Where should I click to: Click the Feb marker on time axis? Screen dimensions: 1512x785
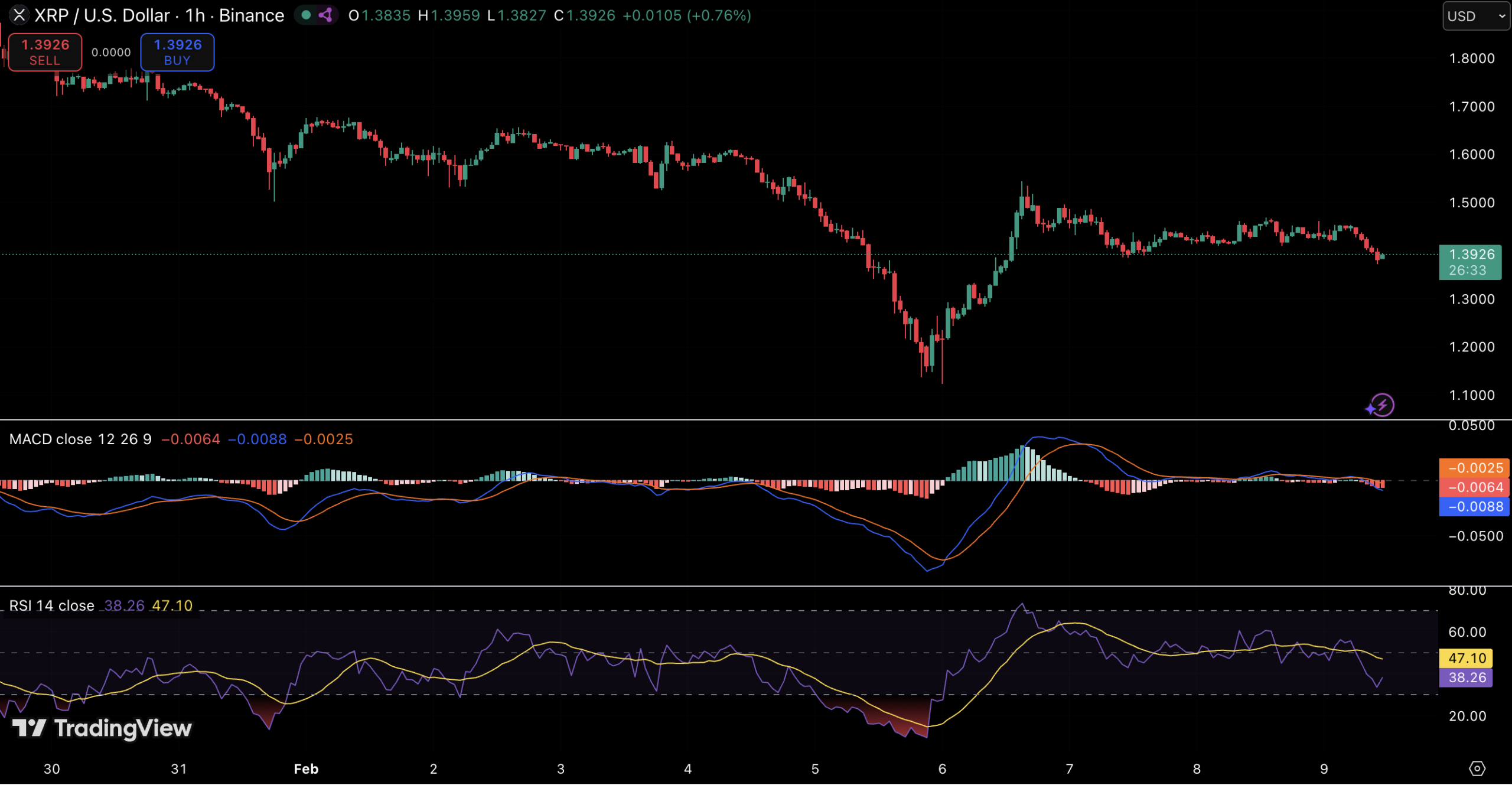click(306, 769)
